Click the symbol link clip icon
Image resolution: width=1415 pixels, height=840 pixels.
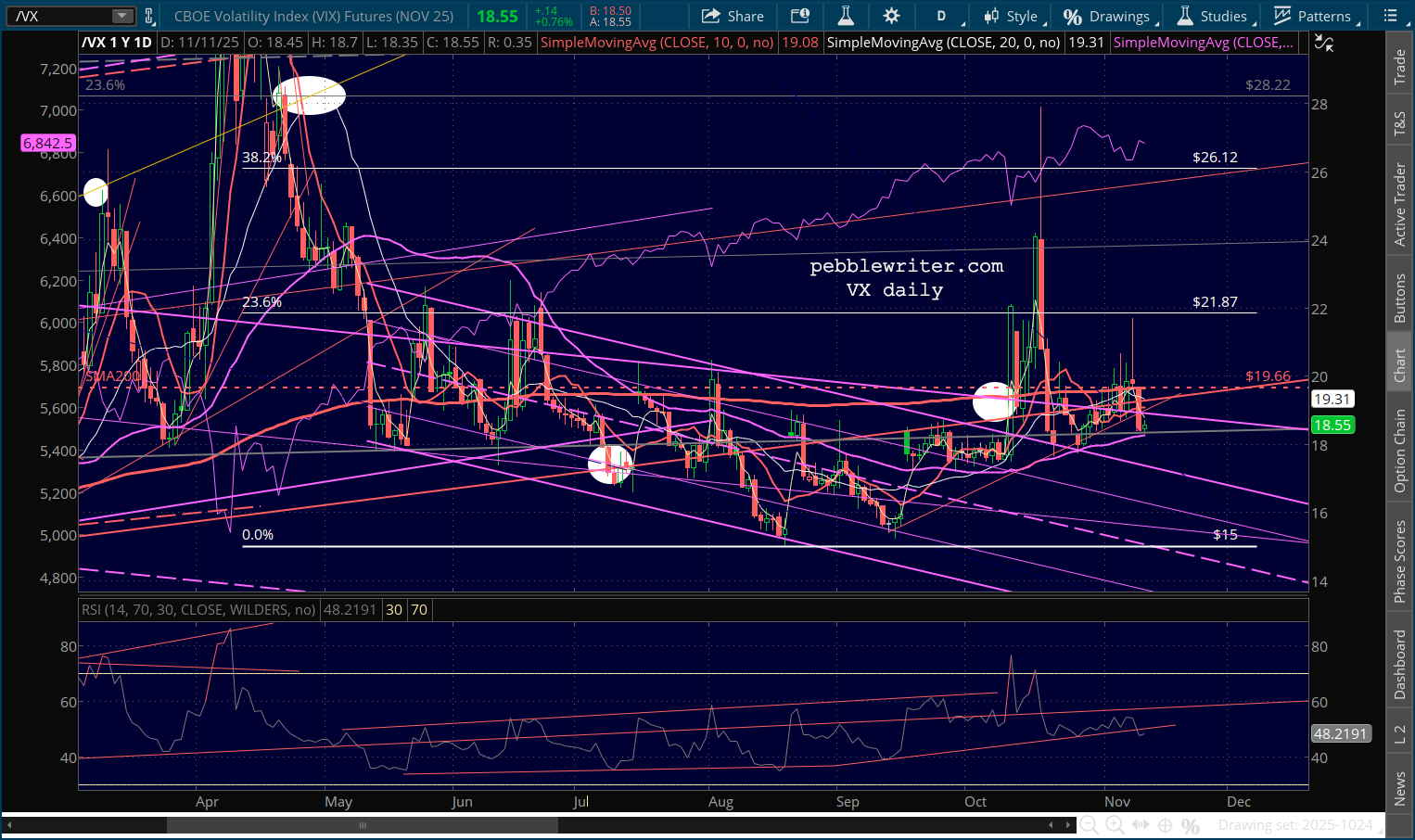click(149, 16)
